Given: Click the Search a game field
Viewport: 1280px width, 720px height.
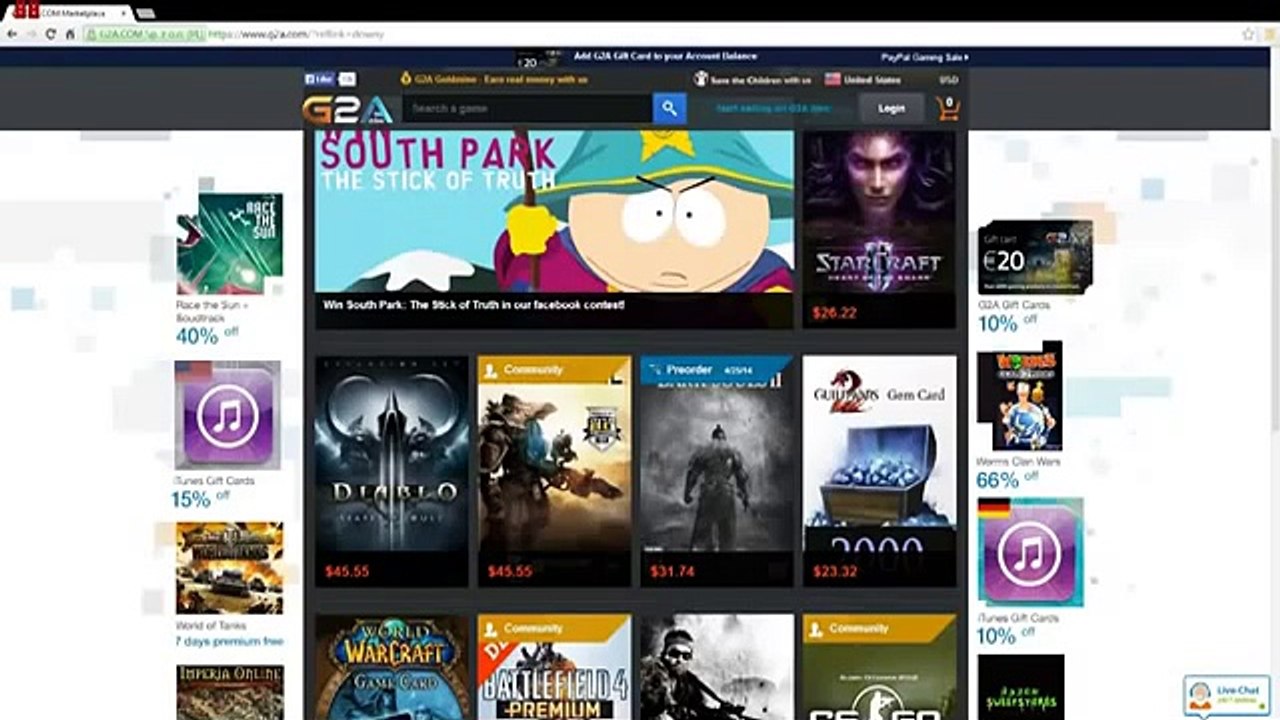Looking at the screenshot, I should pos(528,108).
